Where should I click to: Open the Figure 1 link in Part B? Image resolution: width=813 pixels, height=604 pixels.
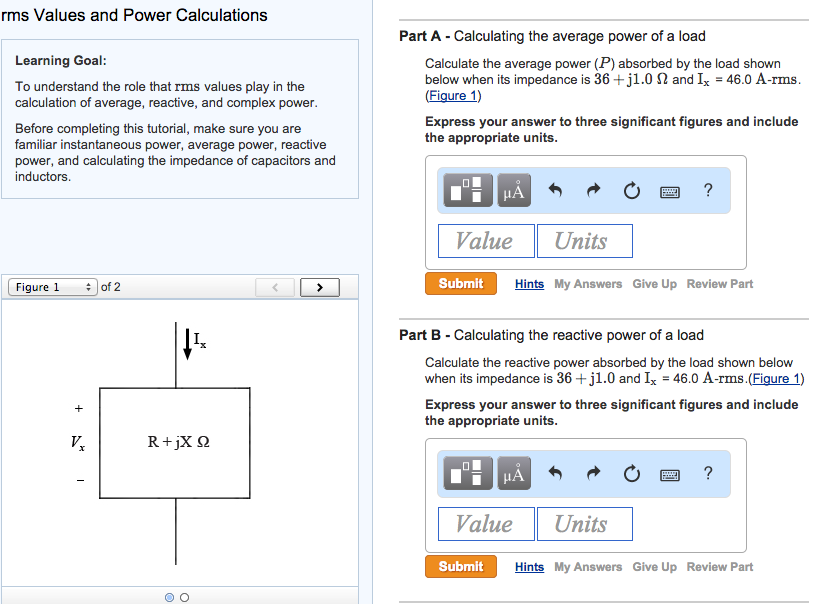(x=779, y=378)
